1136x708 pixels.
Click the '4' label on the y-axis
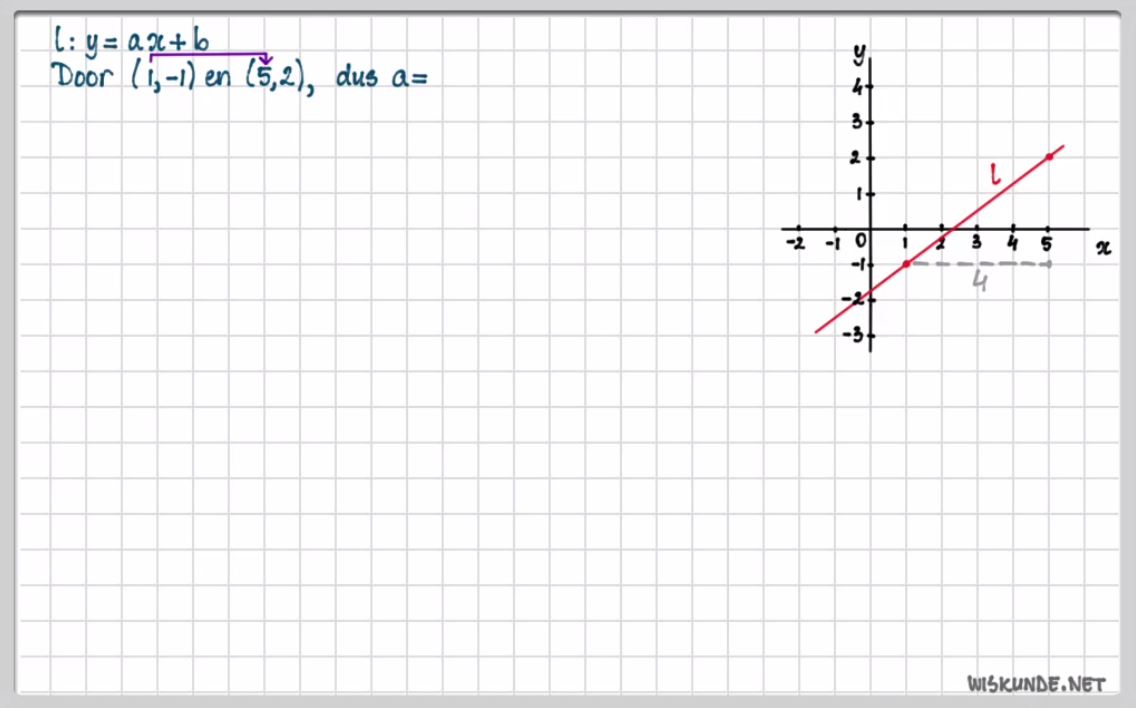(857, 88)
